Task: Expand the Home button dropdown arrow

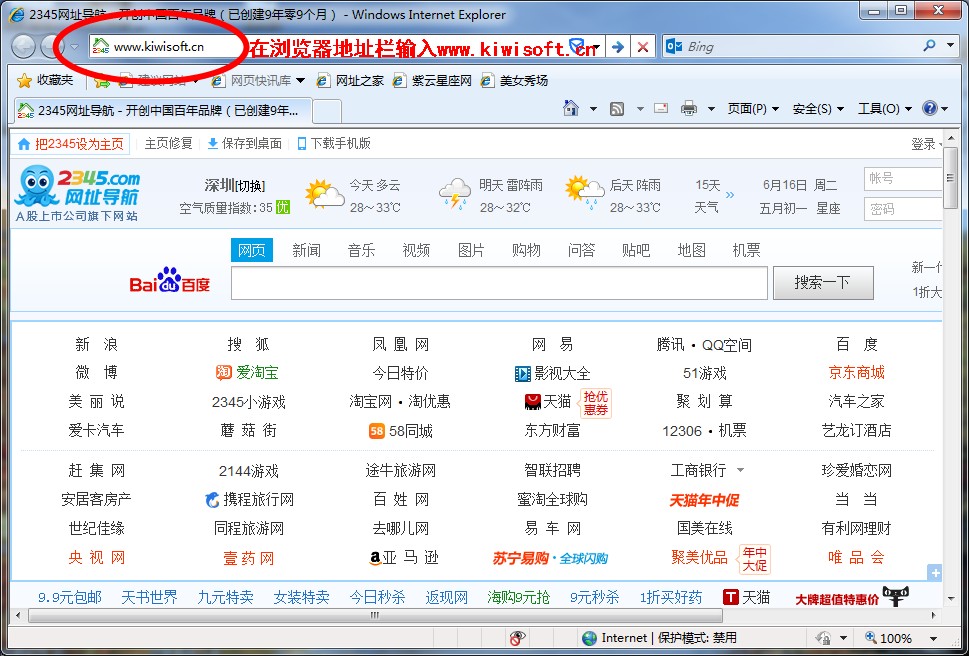Action: (x=593, y=109)
